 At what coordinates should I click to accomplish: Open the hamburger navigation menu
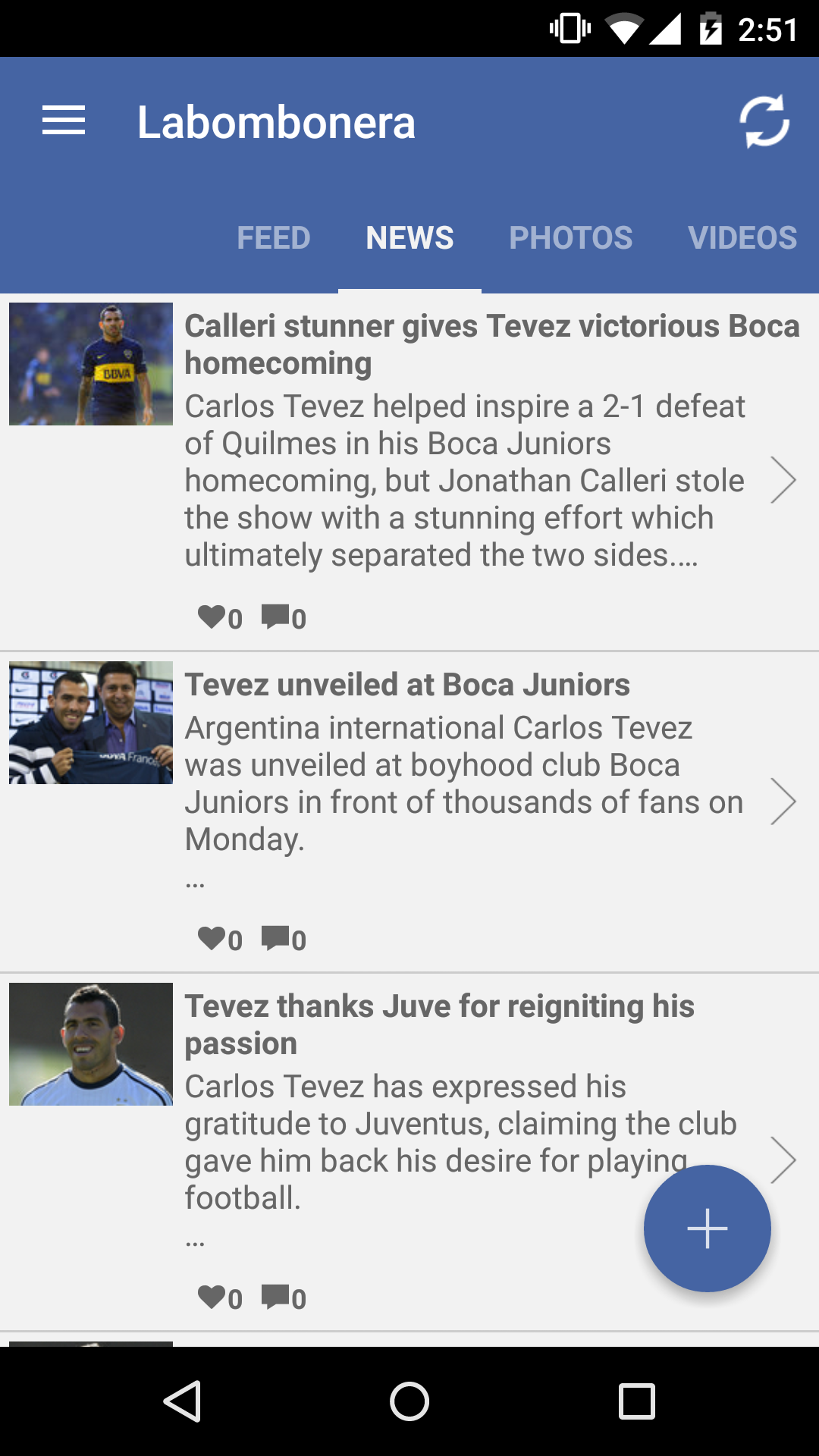point(64,121)
